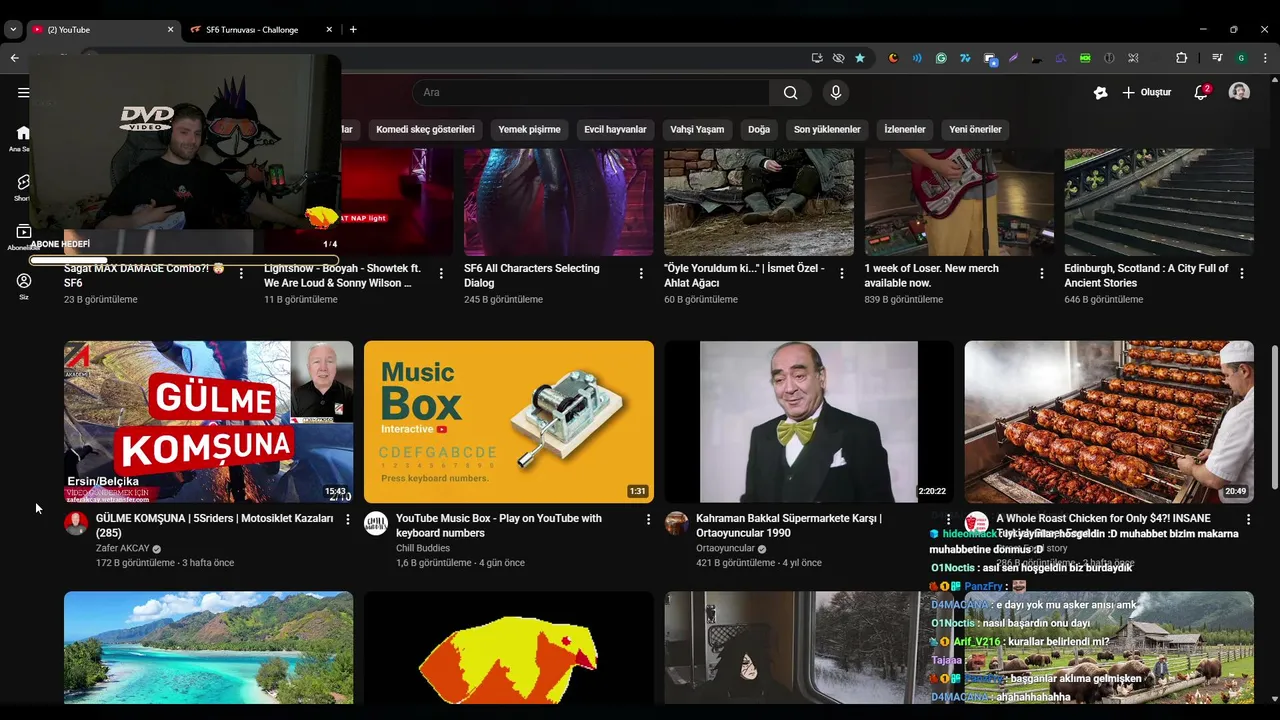Open Oluştur create menu
Image resolution: width=1280 pixels, height=720 pixels.
click(x=1146, y=92)
